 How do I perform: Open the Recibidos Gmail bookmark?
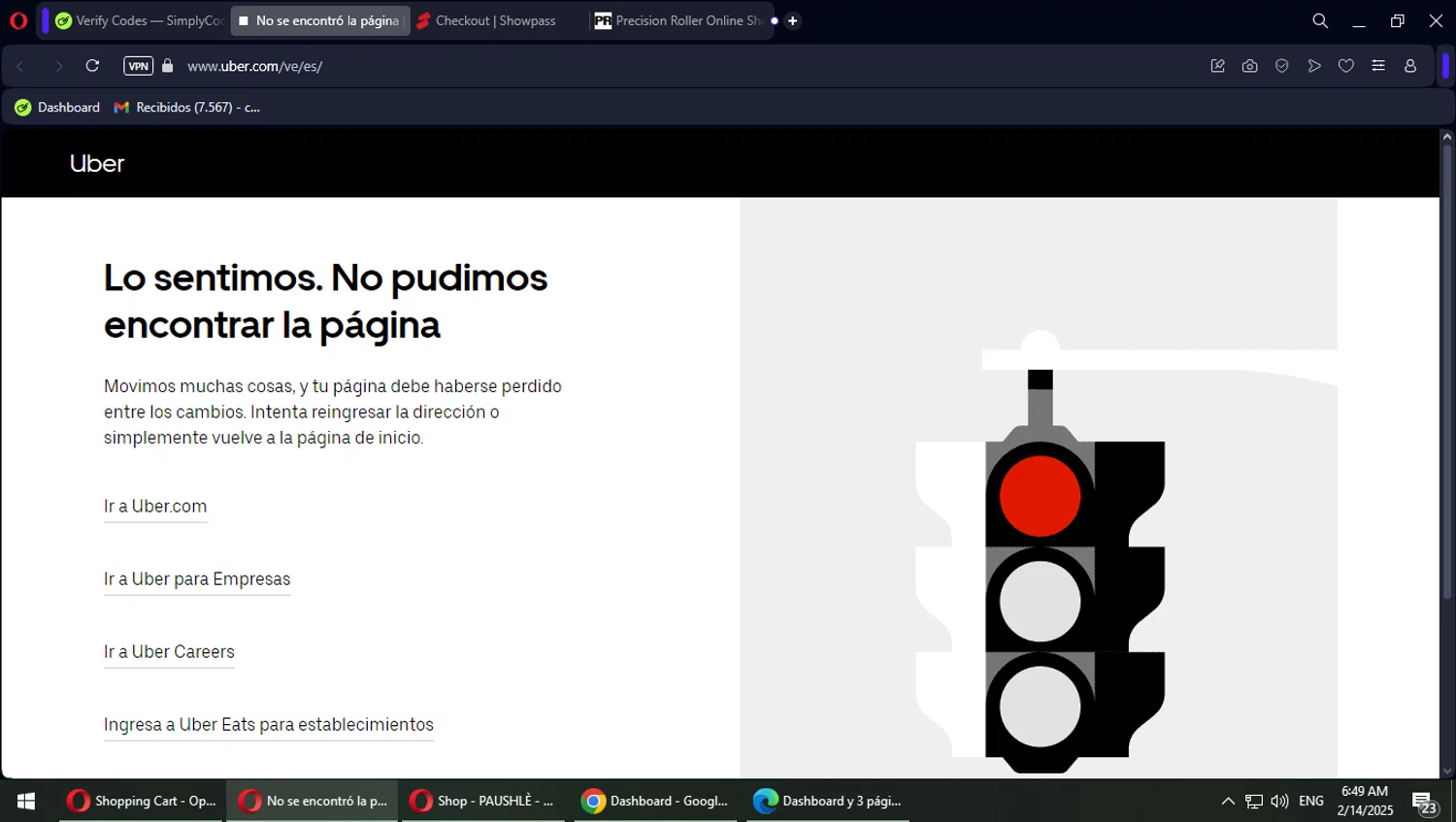point(187,108)
